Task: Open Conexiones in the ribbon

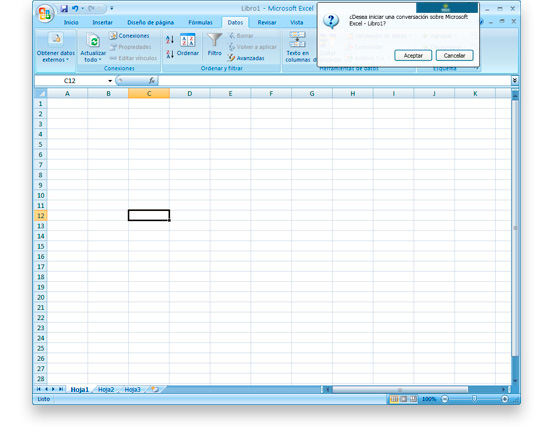Action: click(x=130, y=36)
